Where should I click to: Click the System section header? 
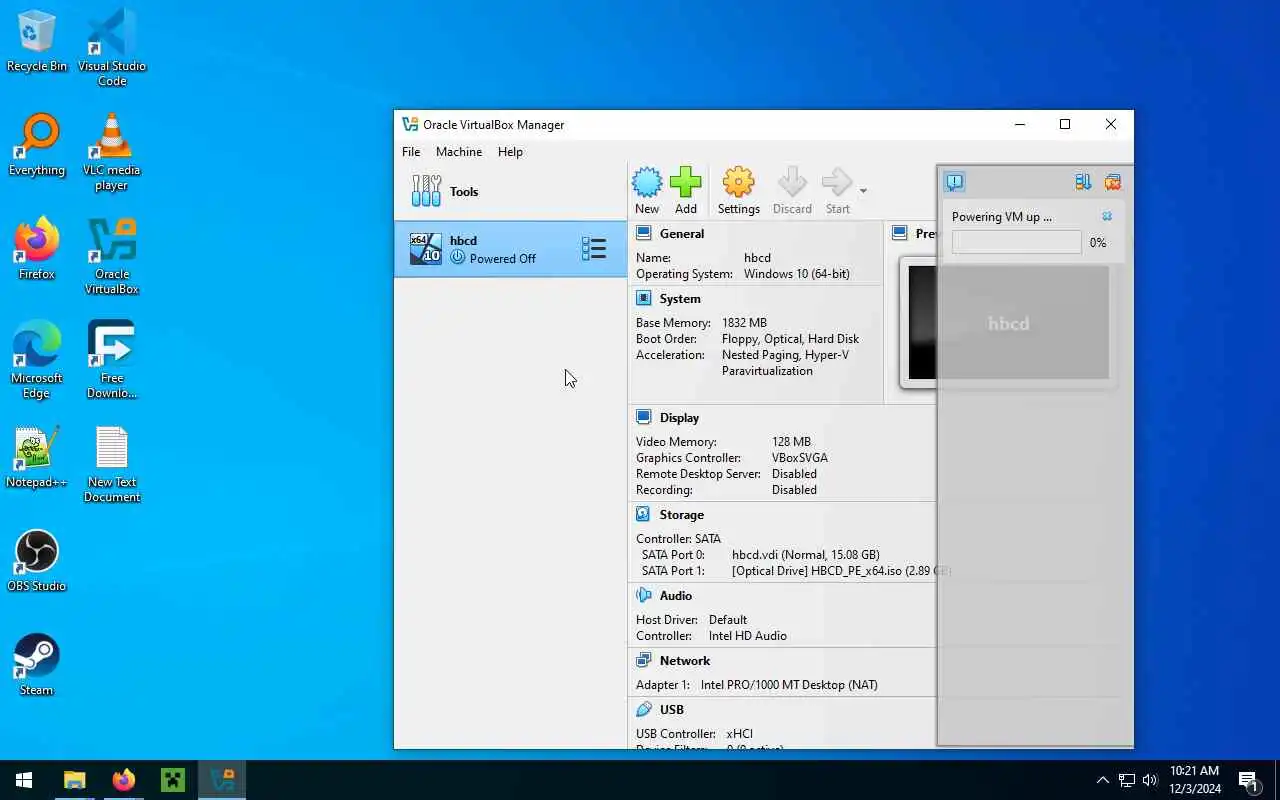(x=680, y=299)
